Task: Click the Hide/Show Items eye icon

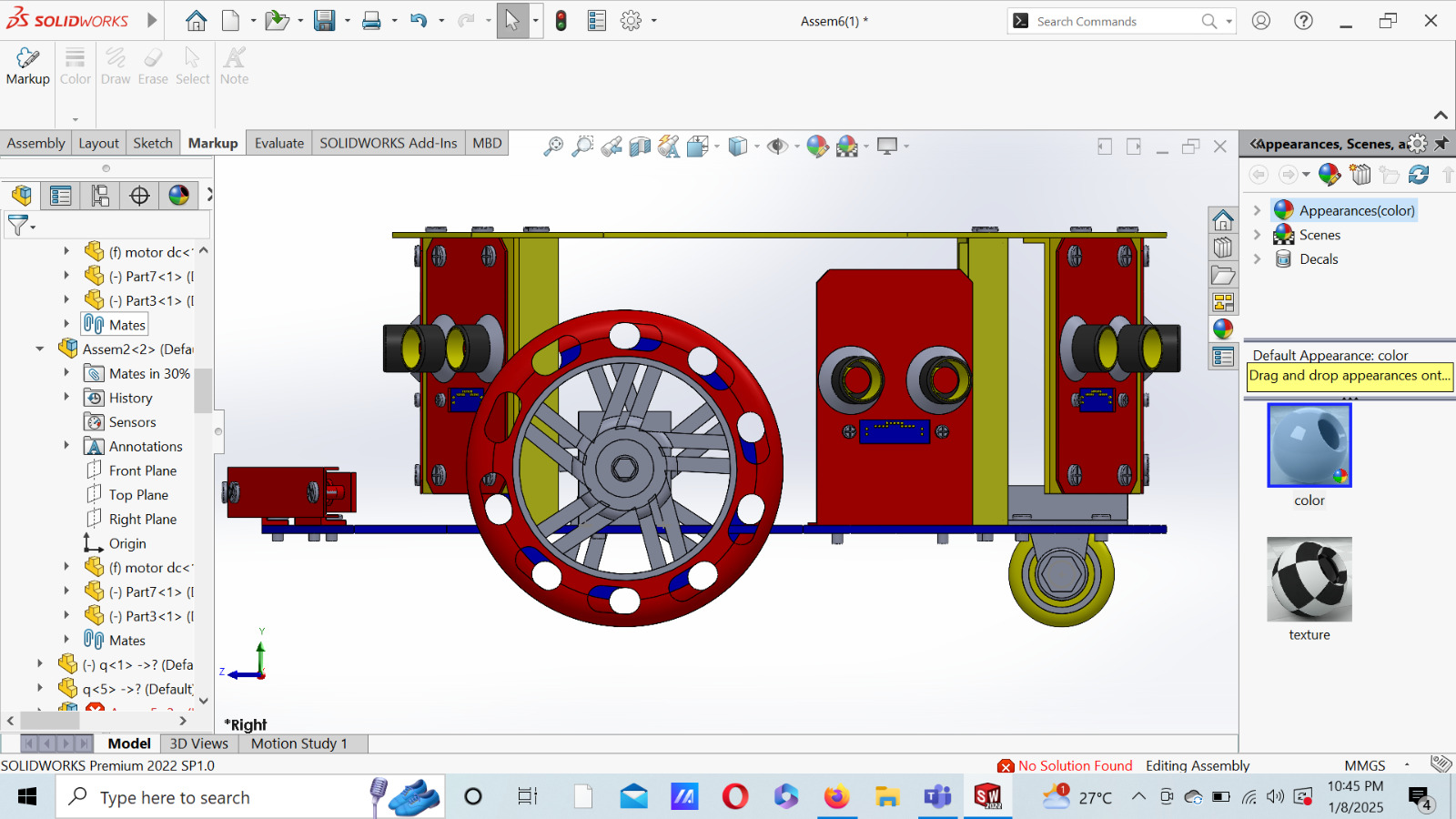Action: (779, 146)
